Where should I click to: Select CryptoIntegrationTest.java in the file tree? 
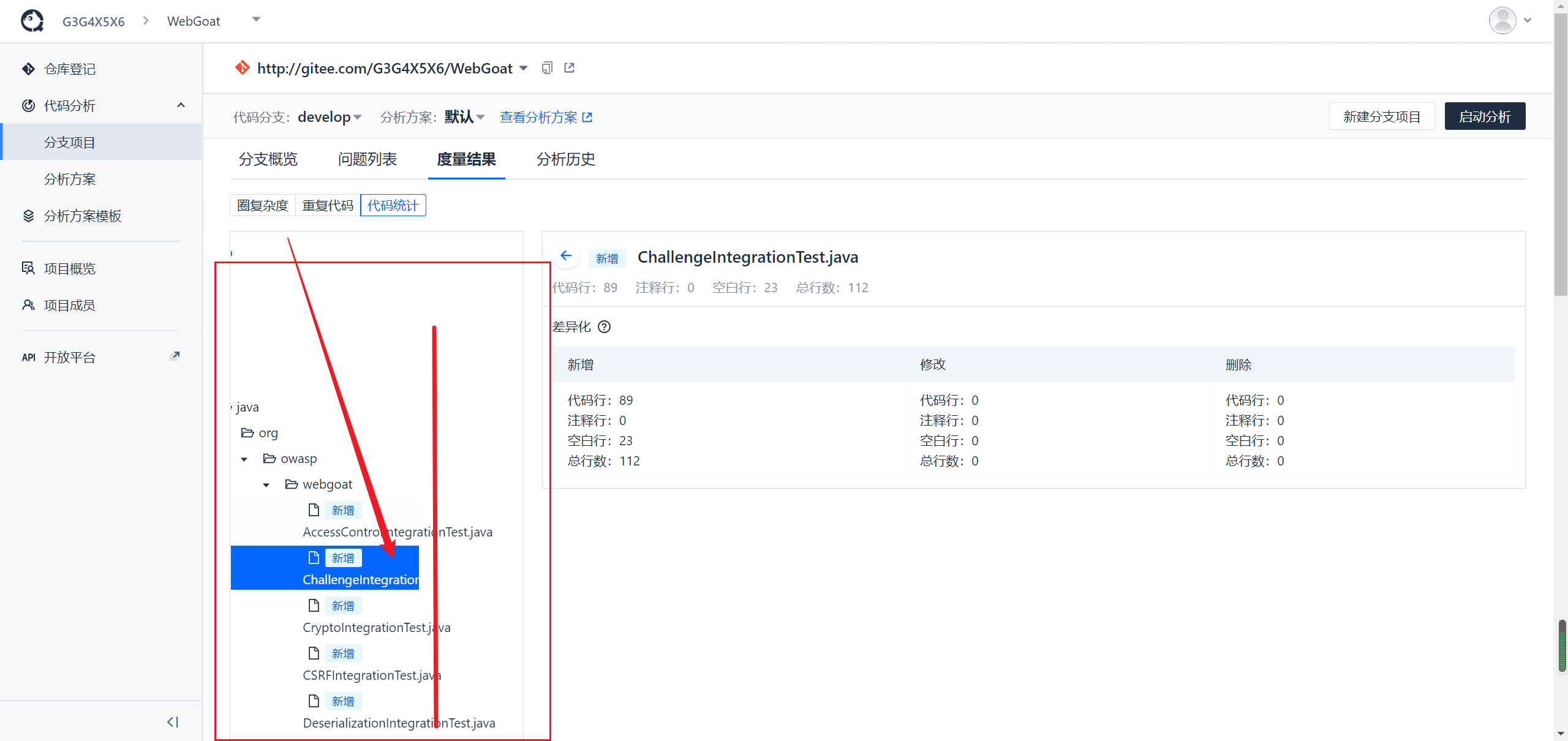coord(376,627)
